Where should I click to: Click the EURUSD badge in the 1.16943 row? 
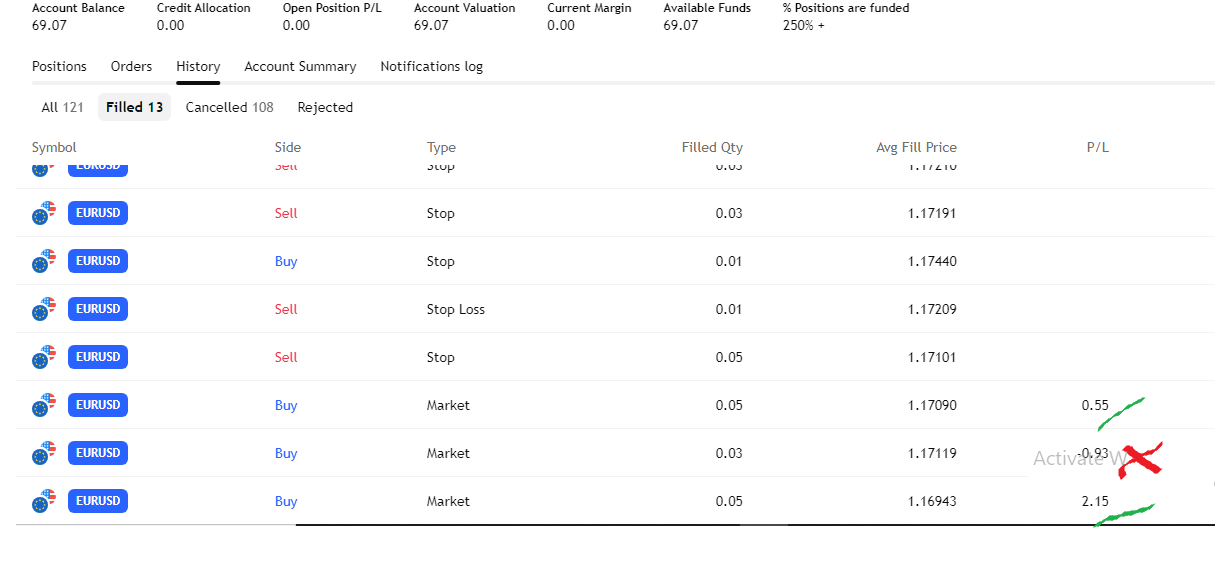click(98, 501)
